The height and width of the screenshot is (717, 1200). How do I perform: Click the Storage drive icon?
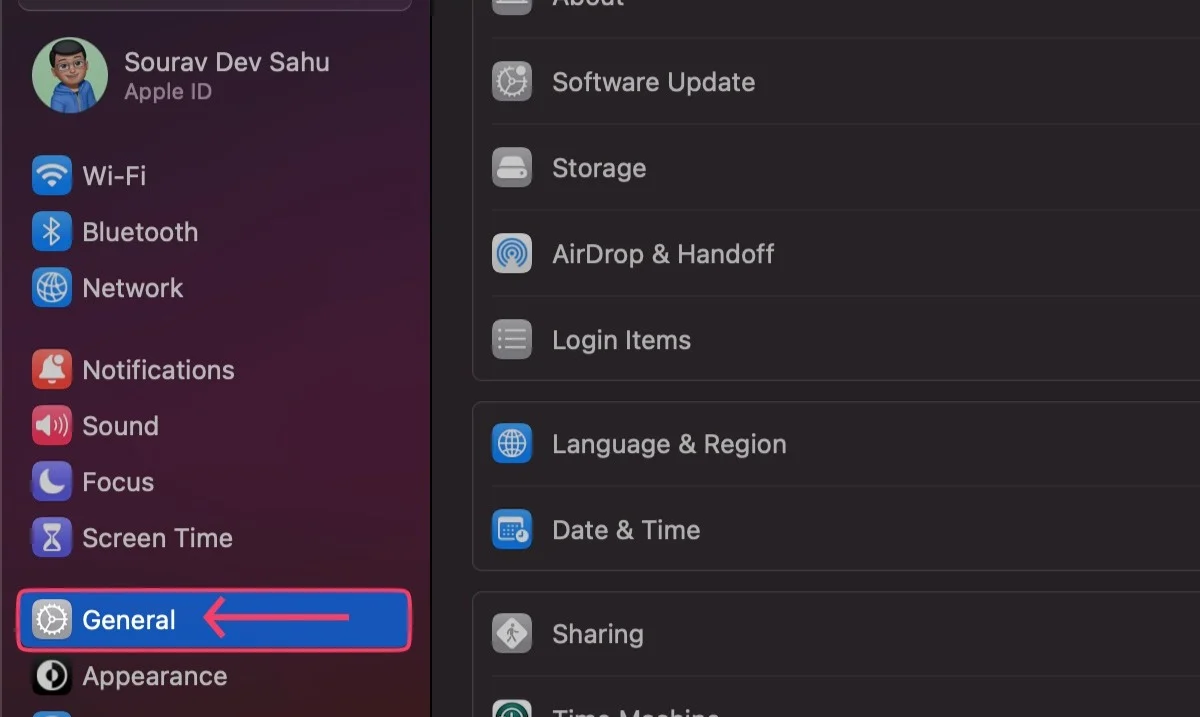[512, 168]
